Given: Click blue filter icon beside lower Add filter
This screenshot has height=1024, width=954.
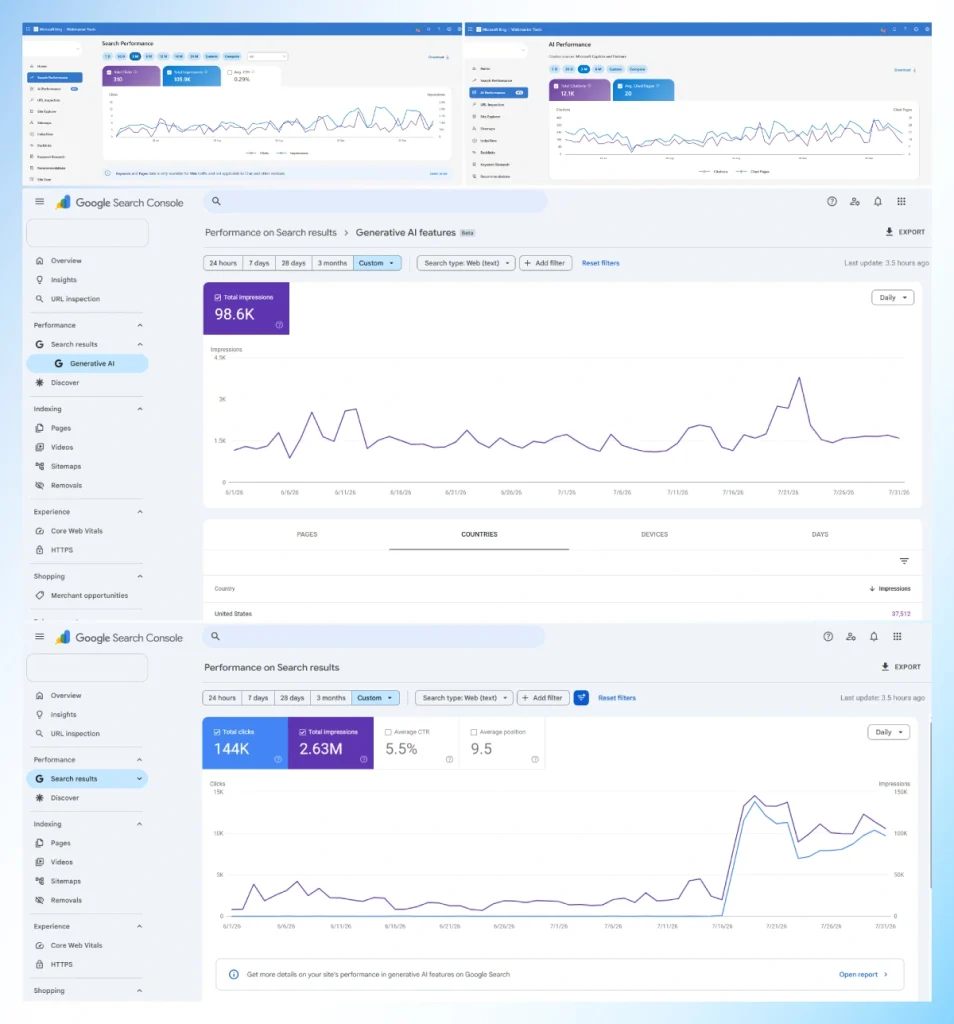Looking at the screenshot, I should [580, 697].
